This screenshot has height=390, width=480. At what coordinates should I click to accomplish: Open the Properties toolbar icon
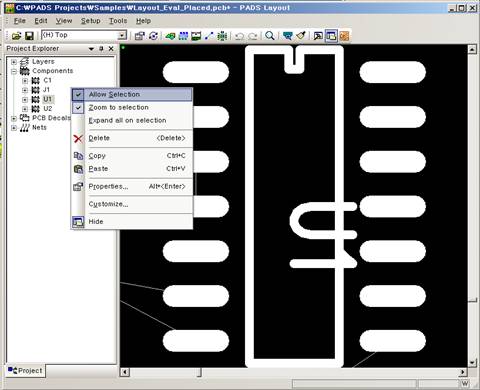pyautogui.click(x=140, y=36)
